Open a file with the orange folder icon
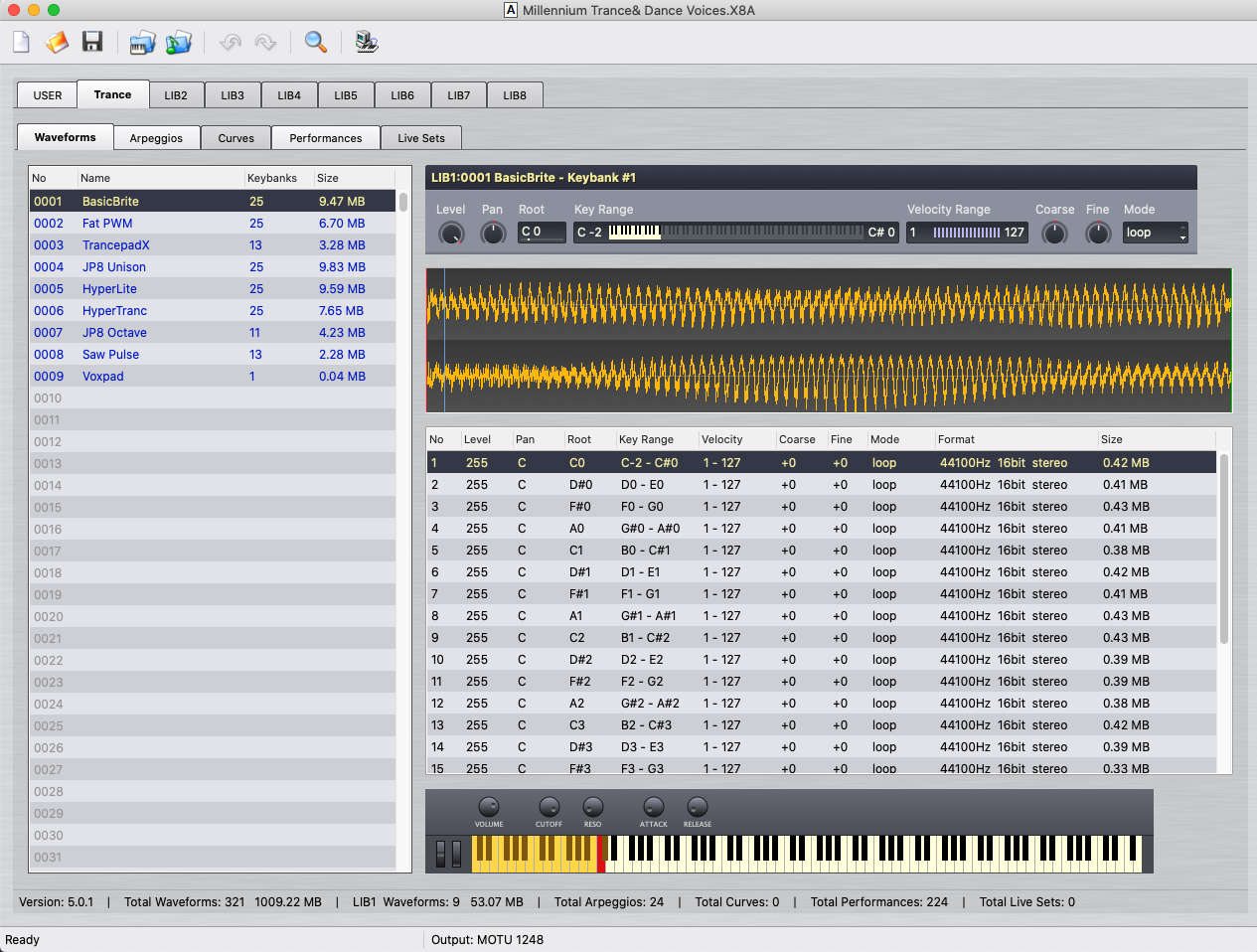 pyautogui.click(x=57, y=42)
